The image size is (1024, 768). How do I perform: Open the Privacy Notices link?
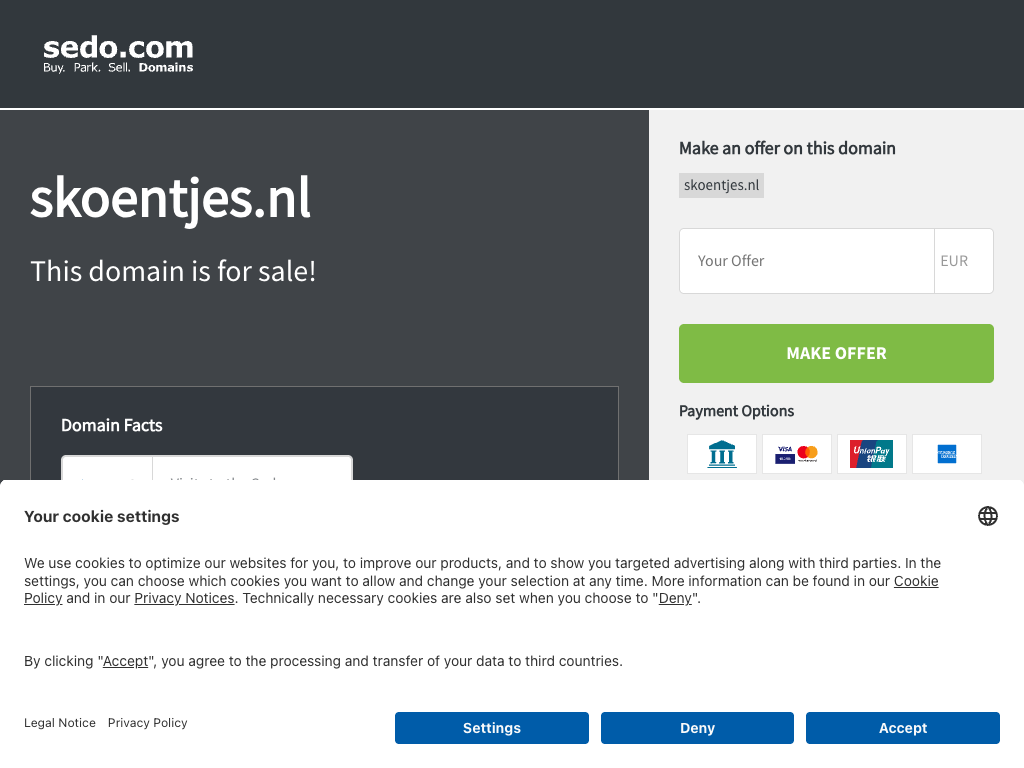pyautogui.click(x=184, y=598)
